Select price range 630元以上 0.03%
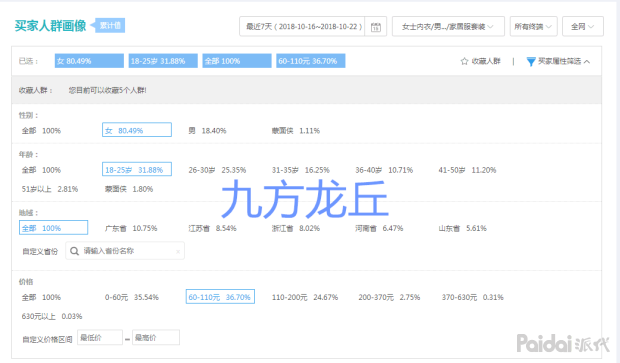This screenshot has width=620, height=363. click(52, 316)
